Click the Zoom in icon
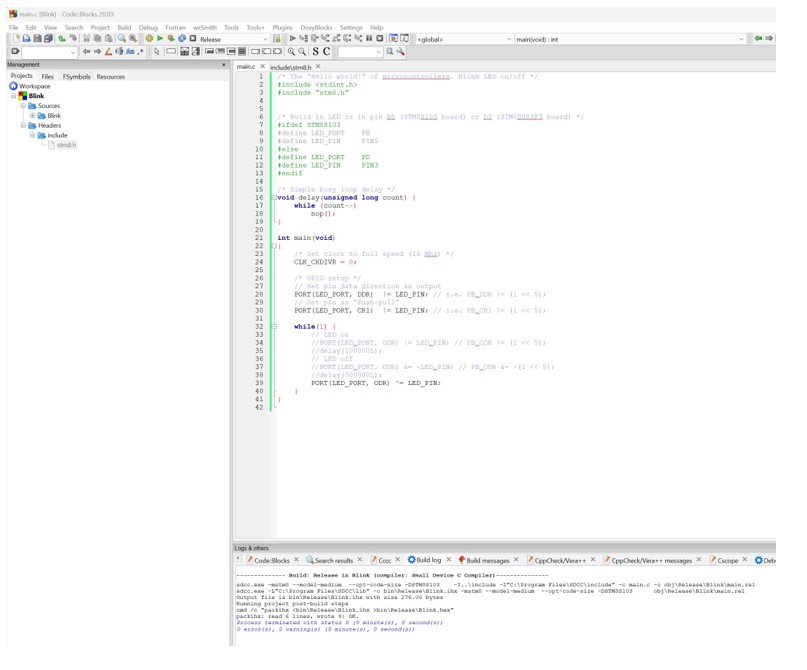The image size is (807, 670). click(x=291, y=51)
